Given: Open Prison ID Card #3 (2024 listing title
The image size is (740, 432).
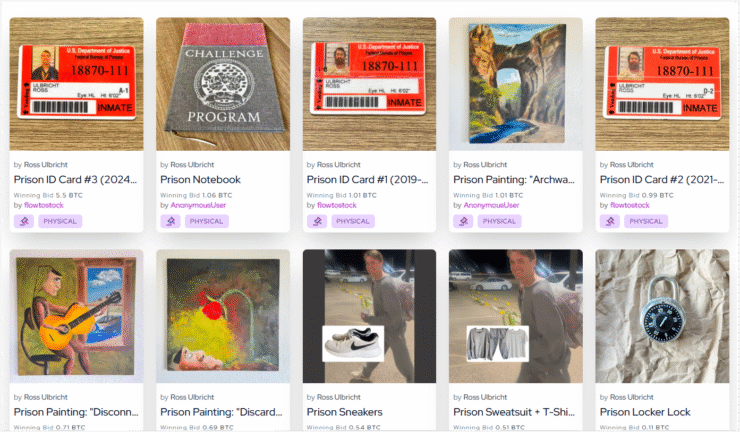Looking at the screenshot, I should point(76,179).
